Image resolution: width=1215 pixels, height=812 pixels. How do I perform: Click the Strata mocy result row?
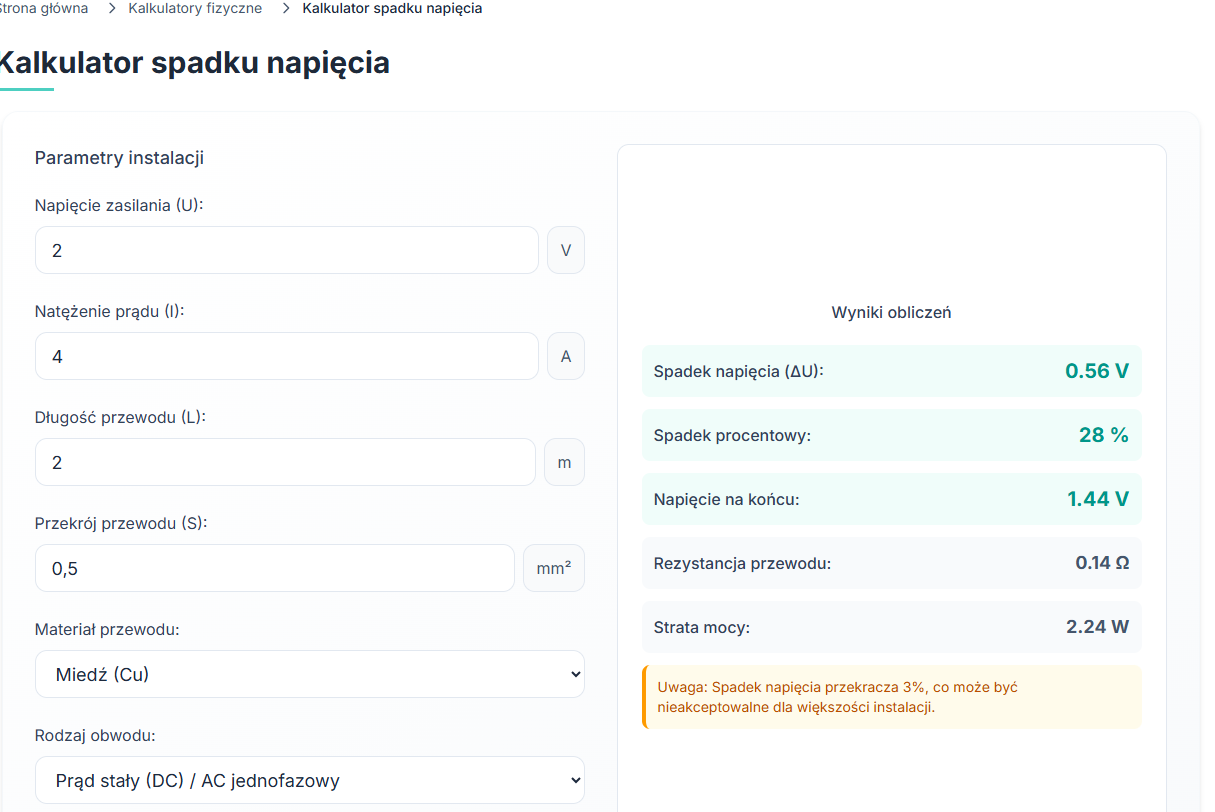tap(891, 627)
